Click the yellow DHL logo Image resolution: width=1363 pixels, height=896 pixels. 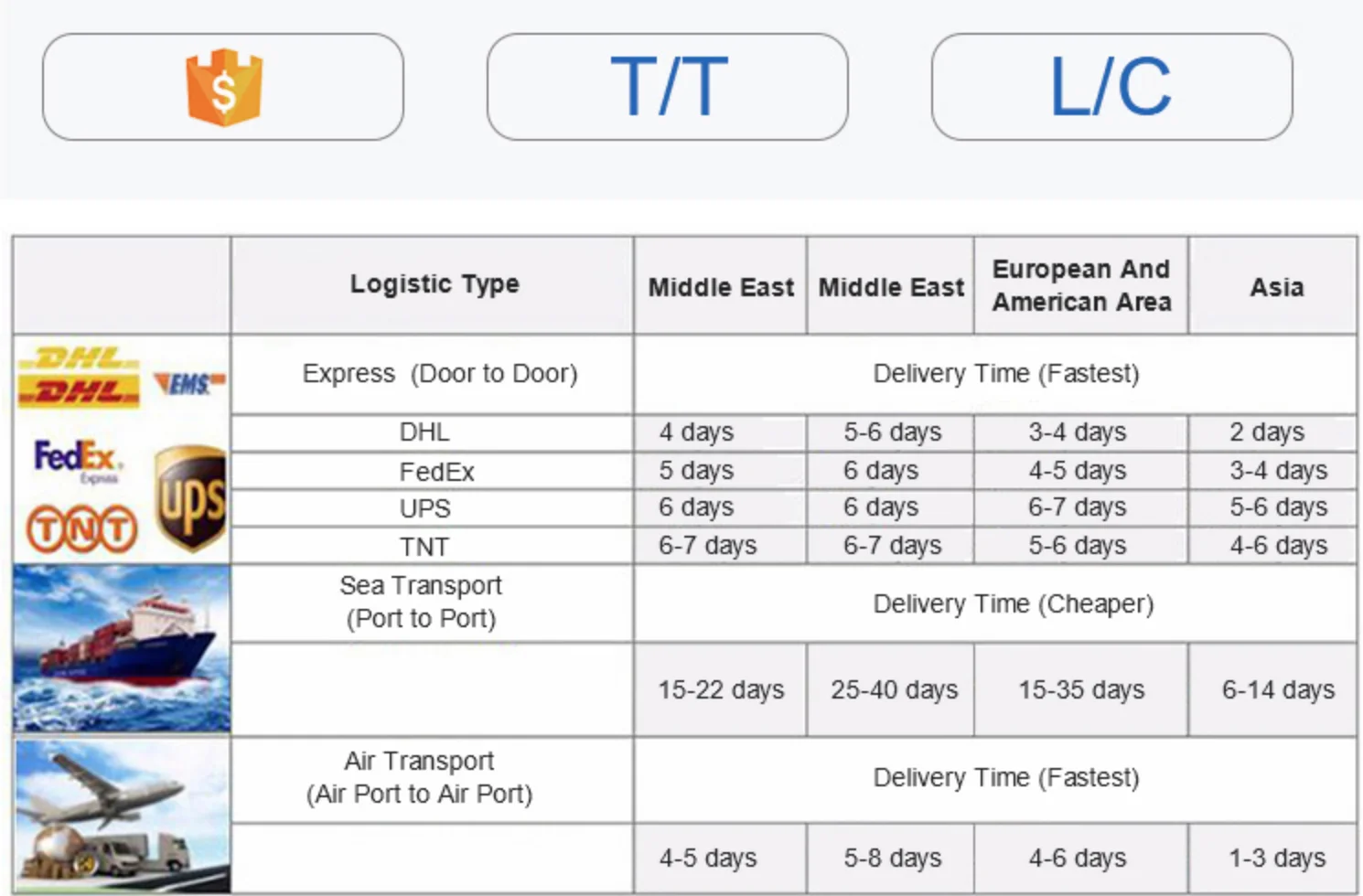tap(79, 377)
